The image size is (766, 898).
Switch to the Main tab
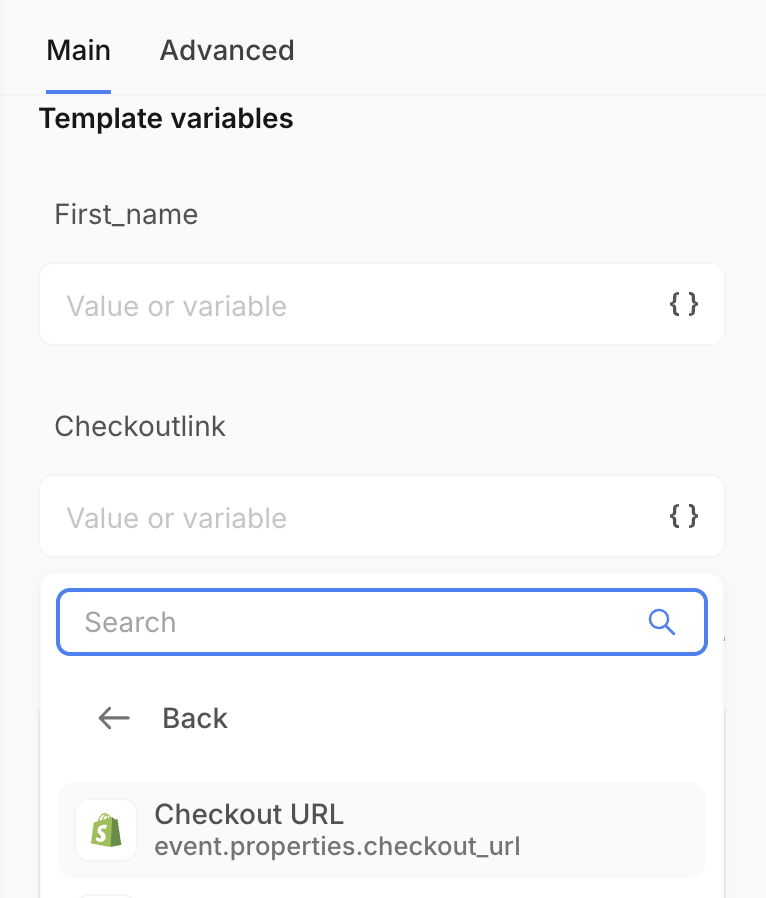coord(78,51)
